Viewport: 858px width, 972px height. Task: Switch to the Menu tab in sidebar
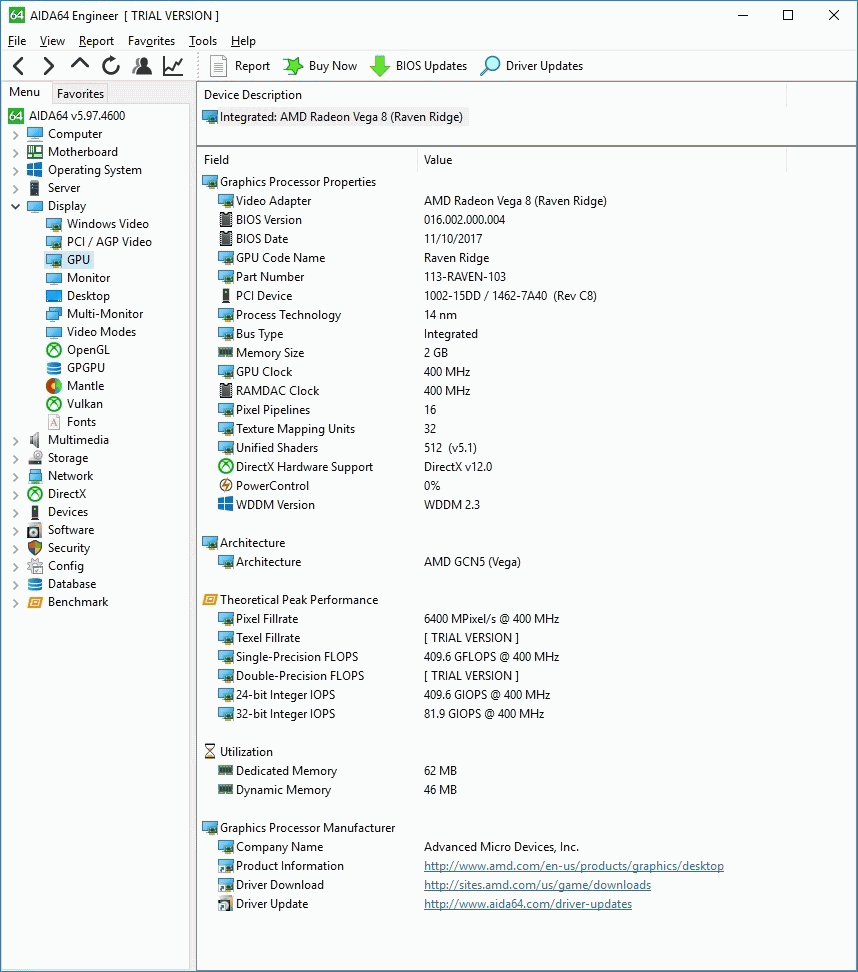25,92
